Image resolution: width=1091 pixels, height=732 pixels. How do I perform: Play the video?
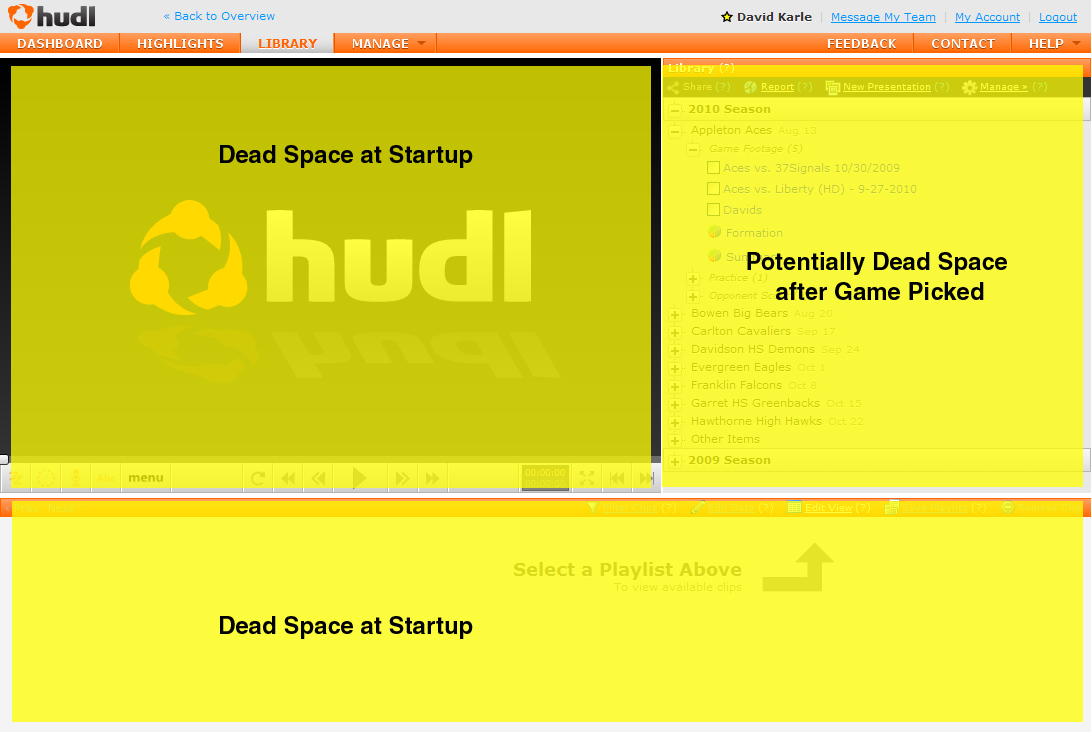[x=359, y=478]
